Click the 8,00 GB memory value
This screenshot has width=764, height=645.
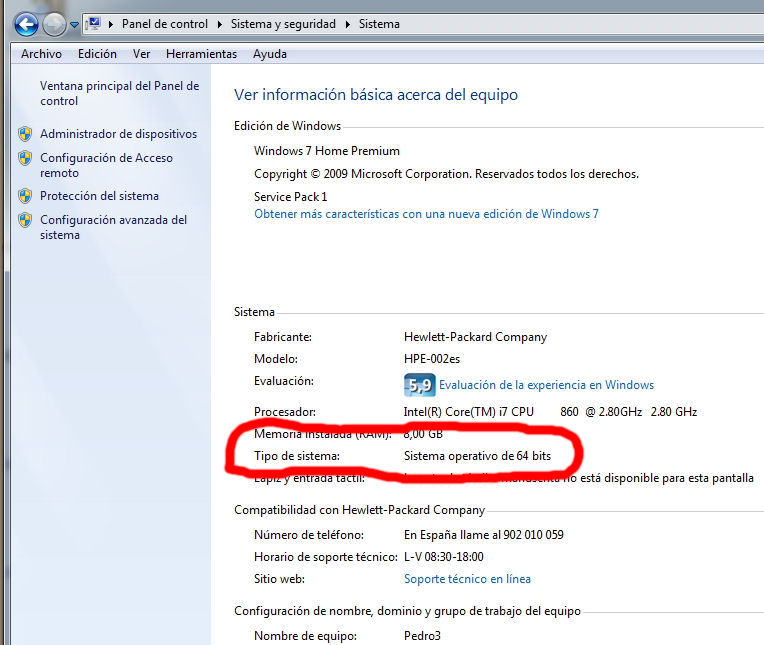point(423,434)
